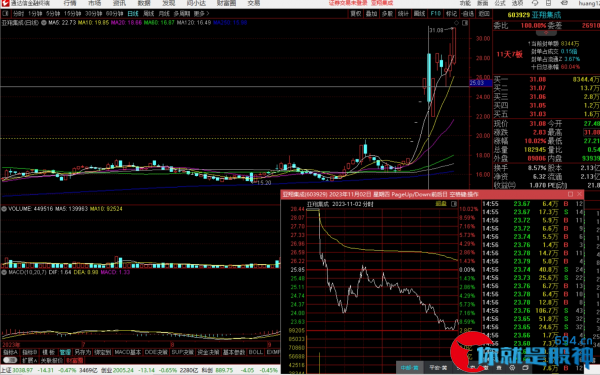Click the round icon beside the MACD label

click(4, 272)
